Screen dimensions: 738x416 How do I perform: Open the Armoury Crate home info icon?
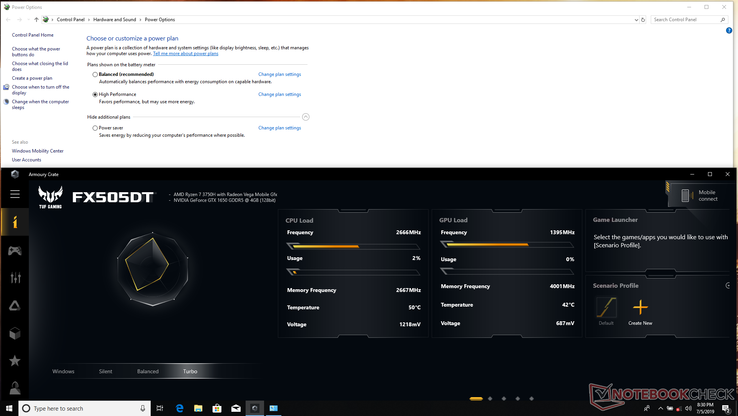15,222
